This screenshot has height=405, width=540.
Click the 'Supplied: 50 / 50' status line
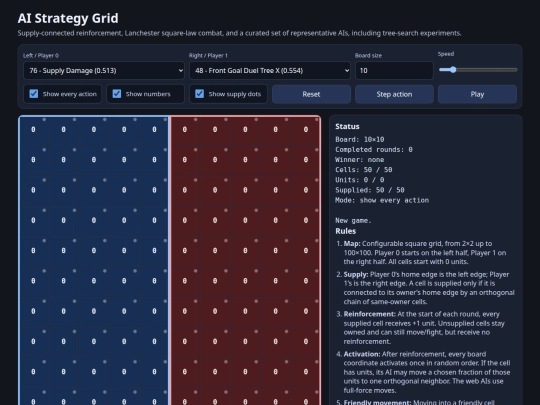[x=370, y=190]
